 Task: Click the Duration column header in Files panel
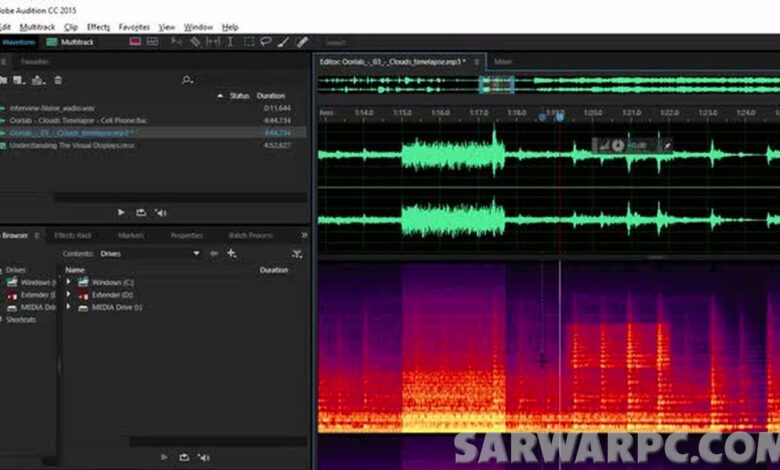pos(271,95)
